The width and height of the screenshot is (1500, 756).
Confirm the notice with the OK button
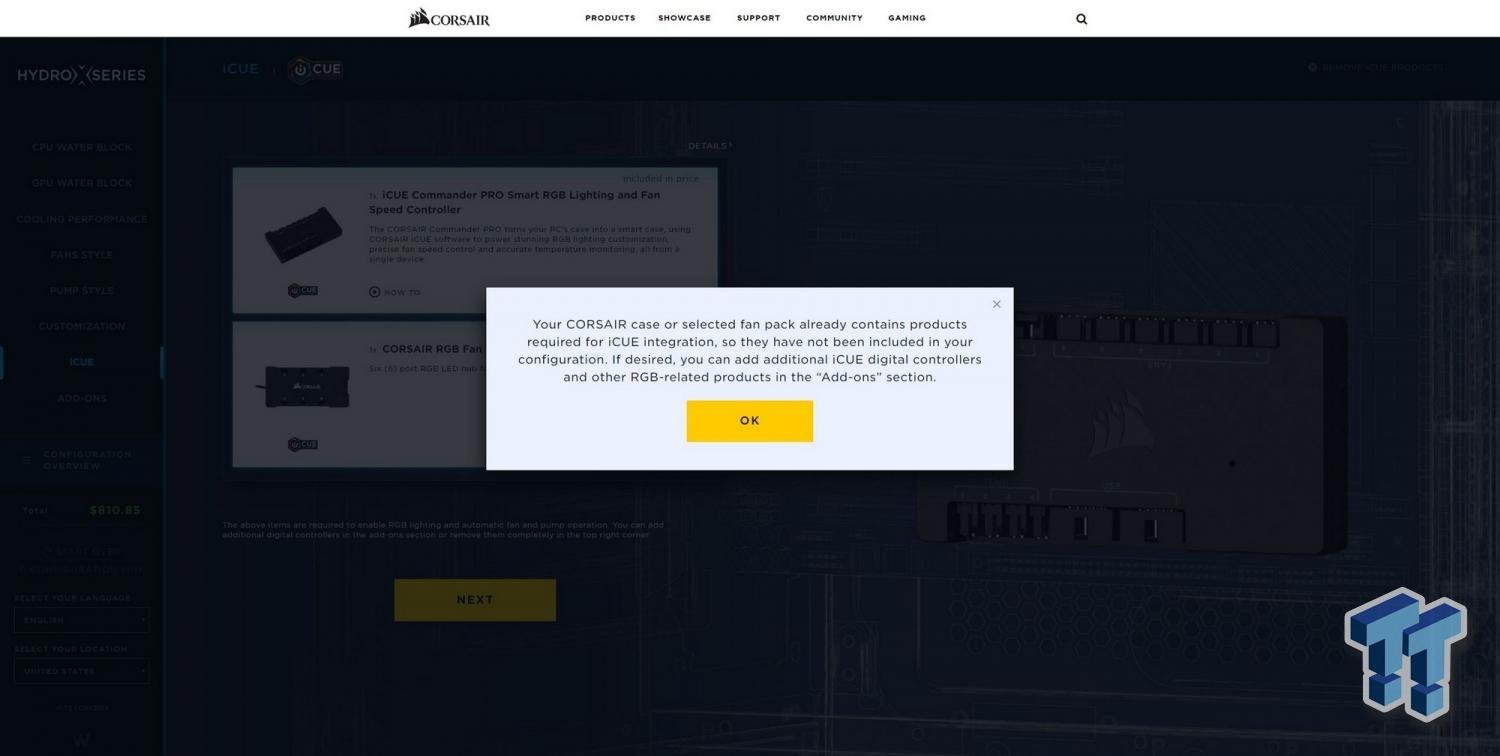point(750,421)
